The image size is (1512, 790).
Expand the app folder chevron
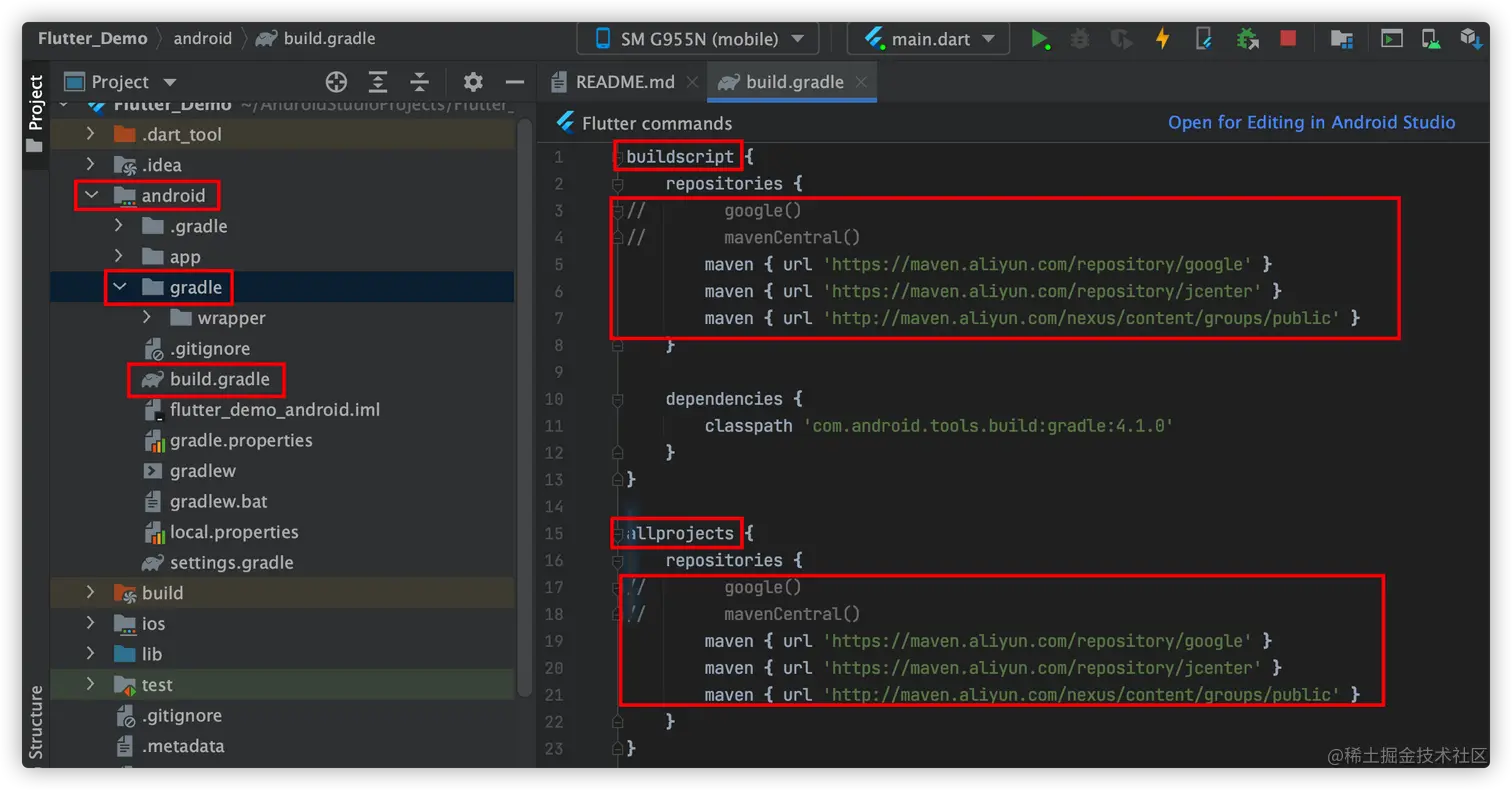click(x=119, y=257)
